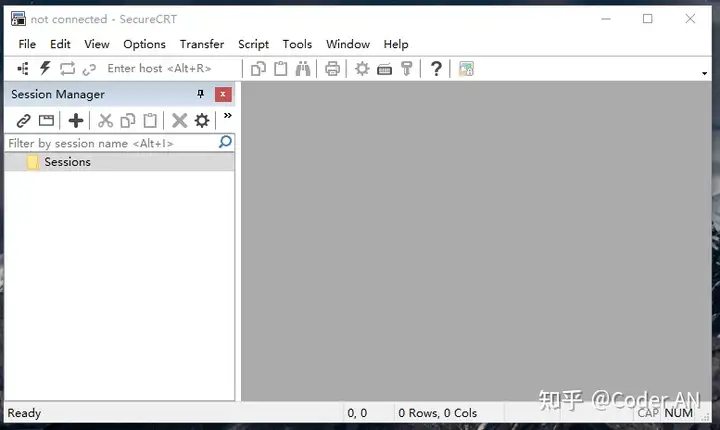Click Cut scissors icon in Session Manager
Viewport: 720px width, 430px height.
coord(105,121)
